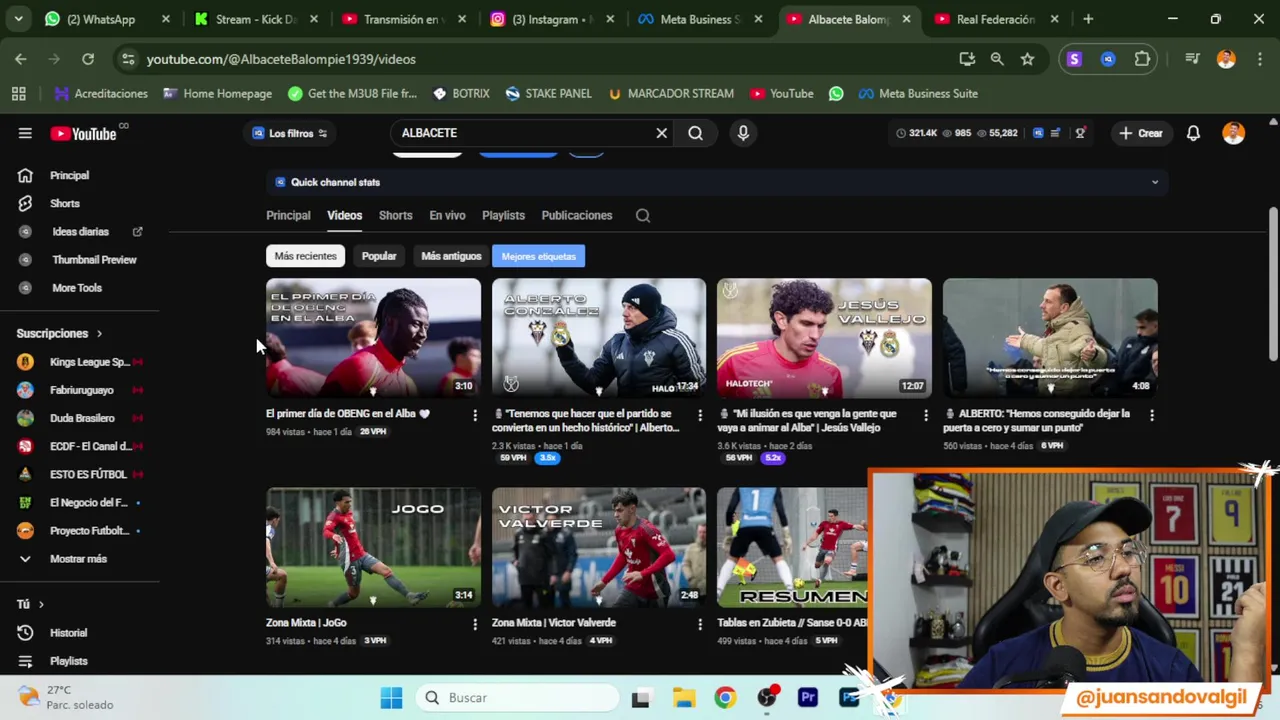Open options for ALBERTO puerta a cero video
The width and height of the screenshot is (1280, 720).
click(1151, 415)
